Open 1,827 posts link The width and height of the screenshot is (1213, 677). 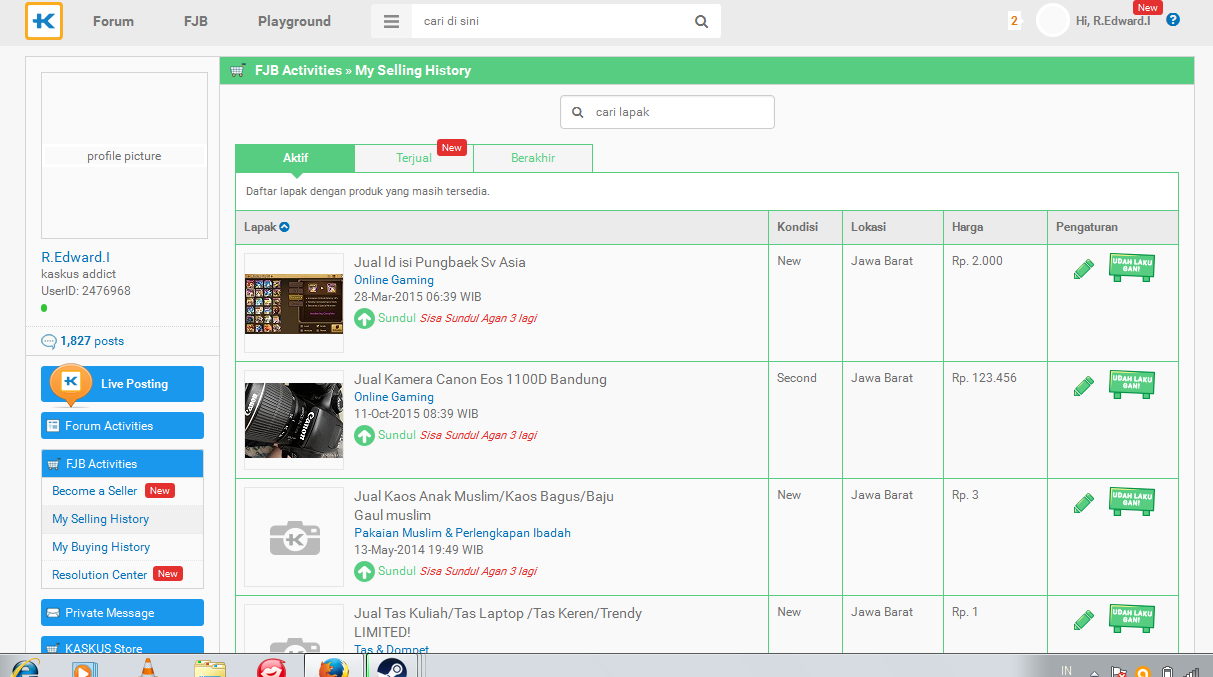[x=92, y=341]
